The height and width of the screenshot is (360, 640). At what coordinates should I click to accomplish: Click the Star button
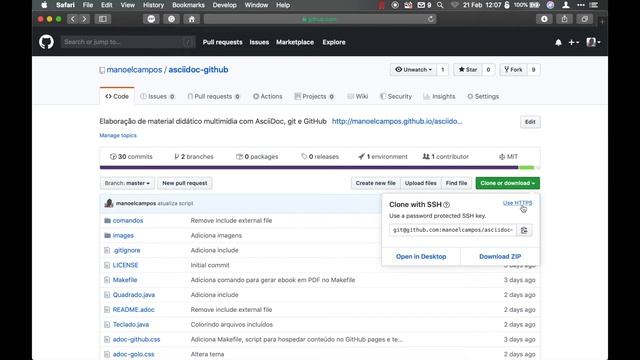468,70
